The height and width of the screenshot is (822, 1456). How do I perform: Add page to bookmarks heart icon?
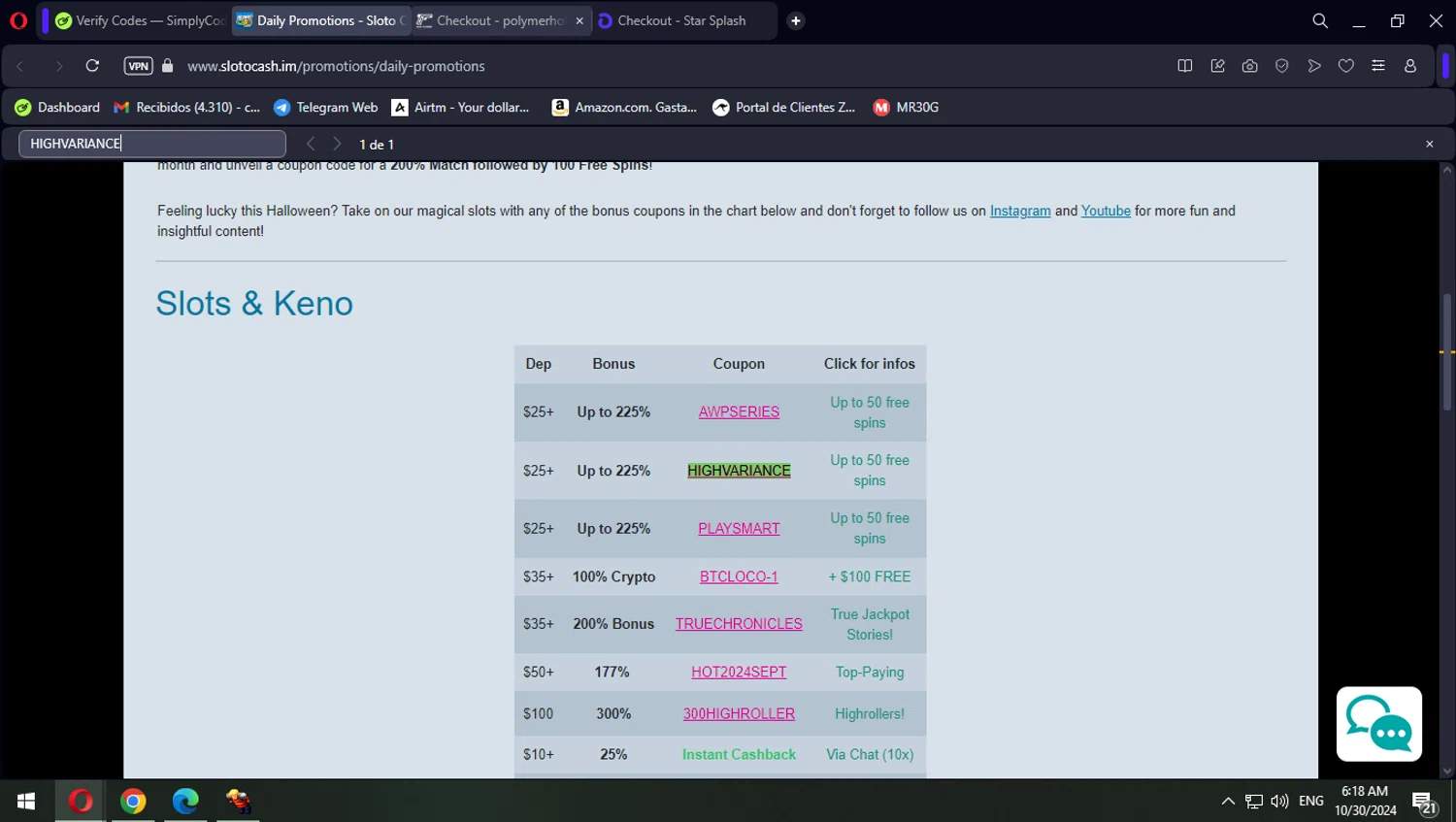click(x=1346, y=66)
